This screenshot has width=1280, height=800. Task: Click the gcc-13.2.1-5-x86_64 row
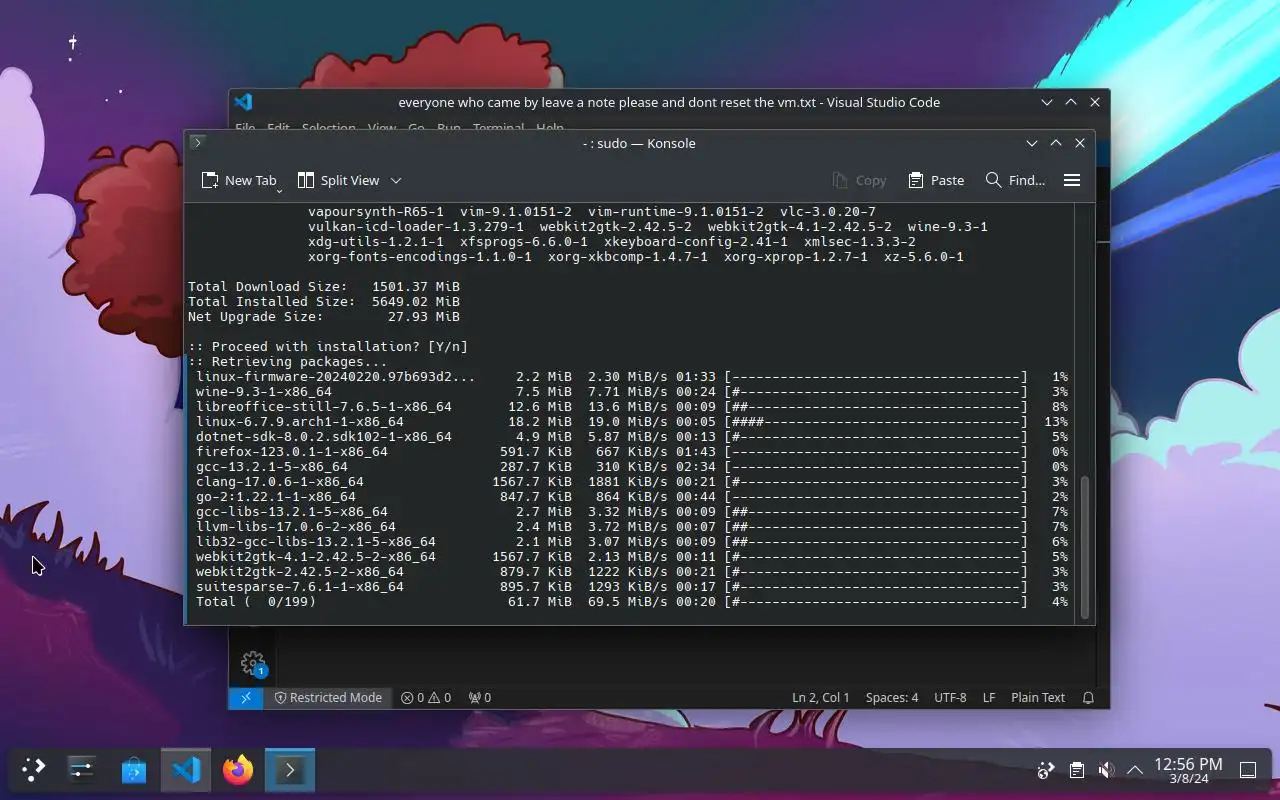[632, 467]
